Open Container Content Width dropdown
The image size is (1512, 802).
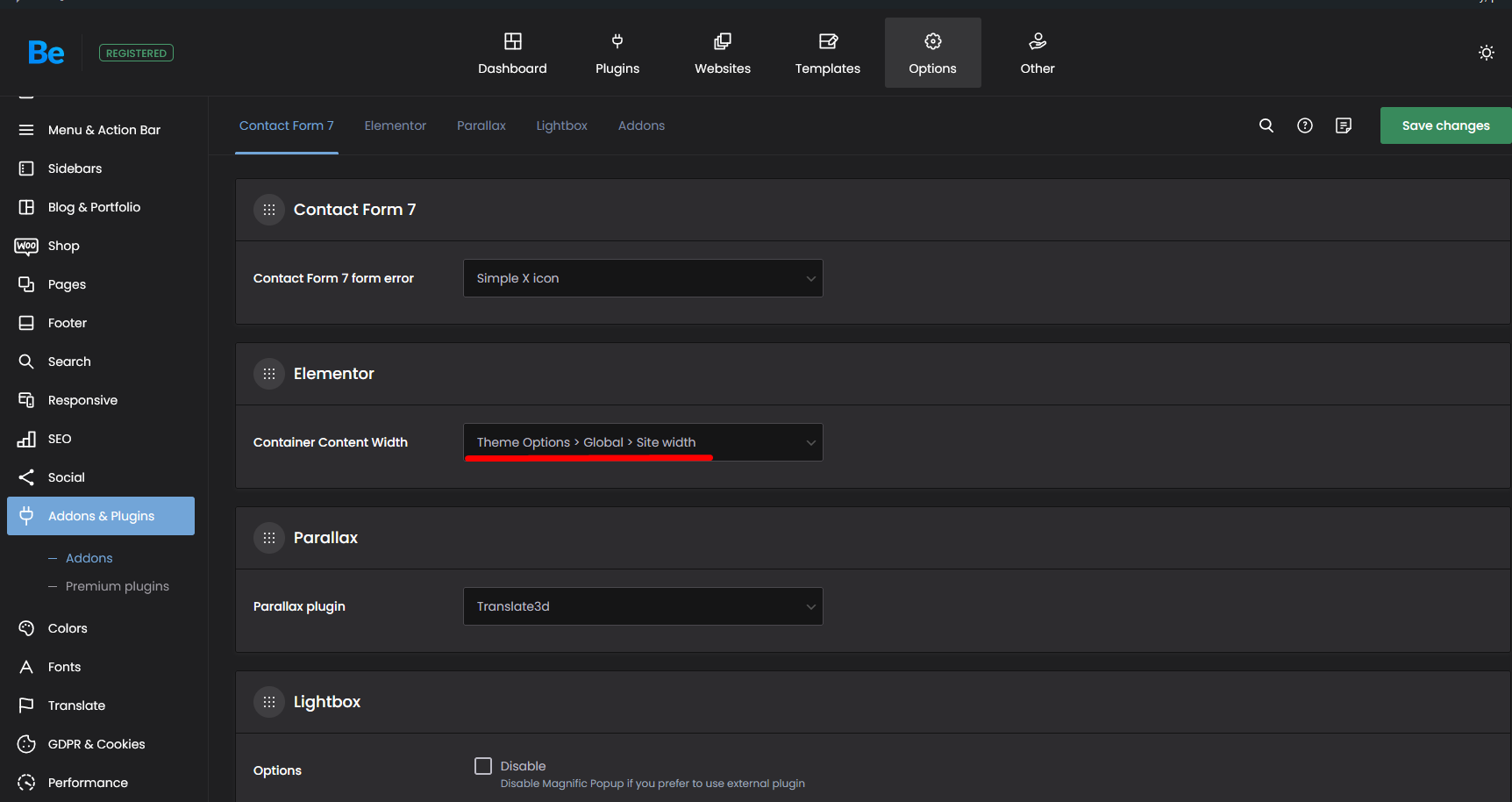pos(643,442)
